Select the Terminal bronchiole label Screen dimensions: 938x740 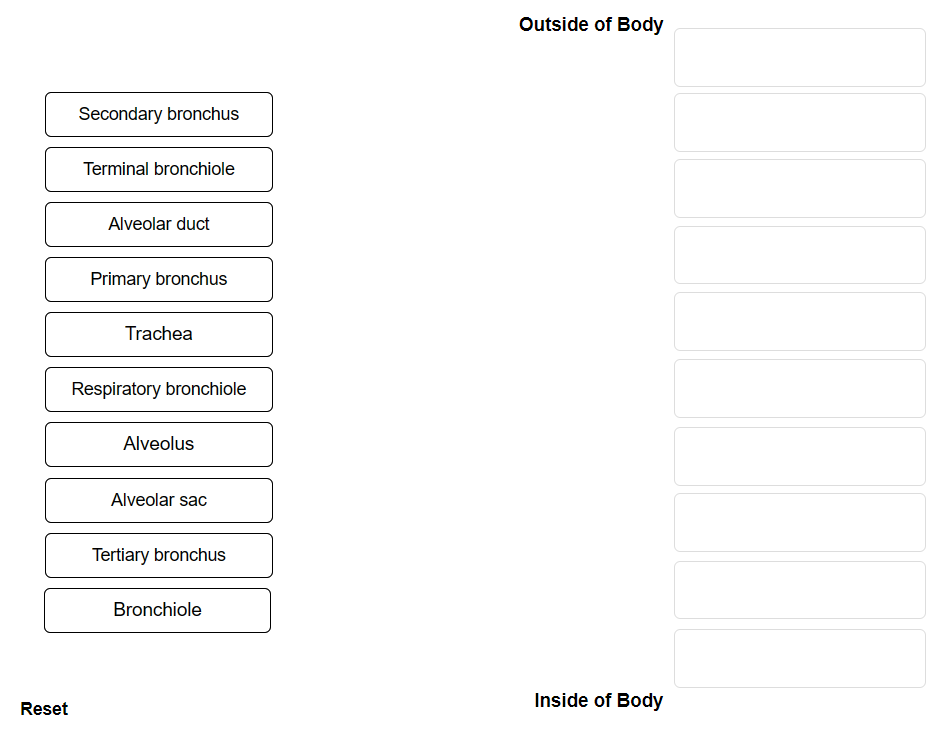pyautogui.click(x=158, y=169)
